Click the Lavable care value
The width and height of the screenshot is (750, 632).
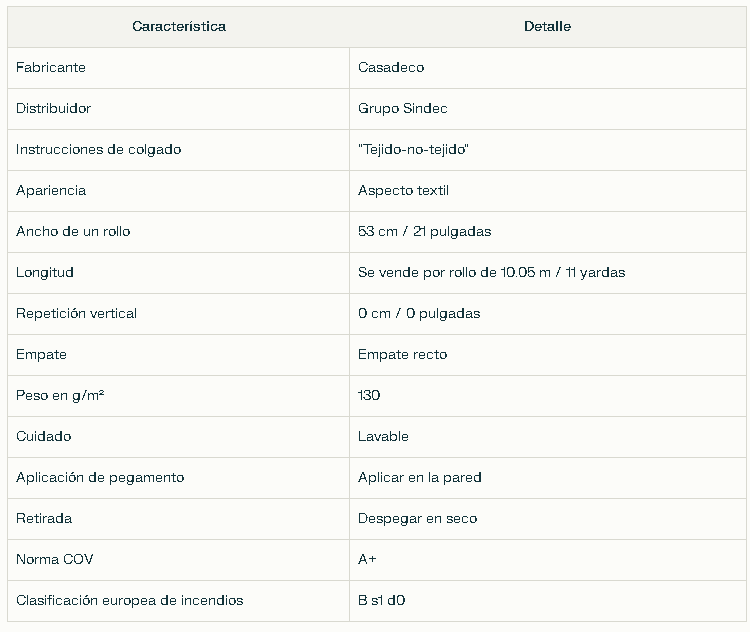click(383, 437)
